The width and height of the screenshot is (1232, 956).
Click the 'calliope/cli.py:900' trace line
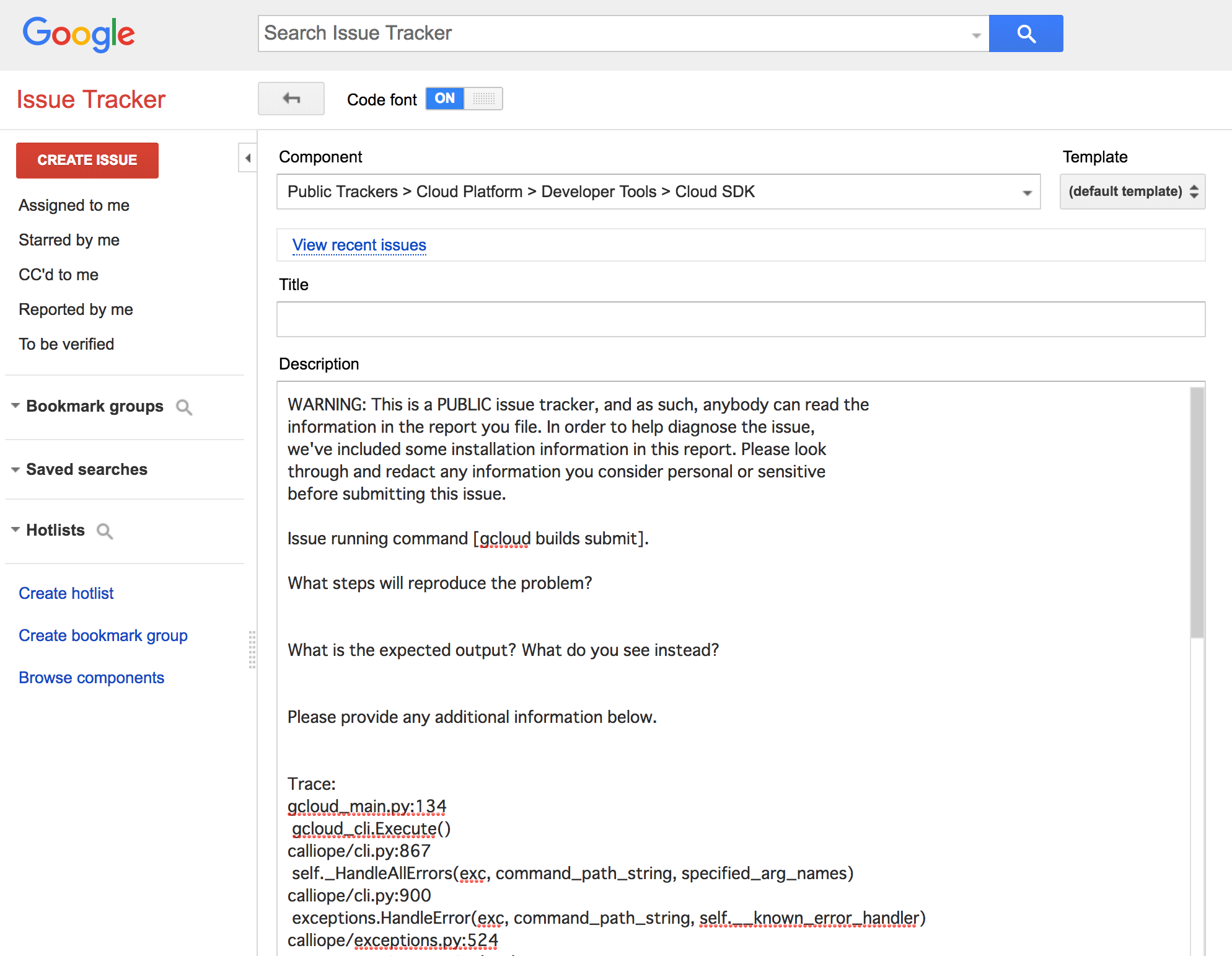(x=359, y=896)
